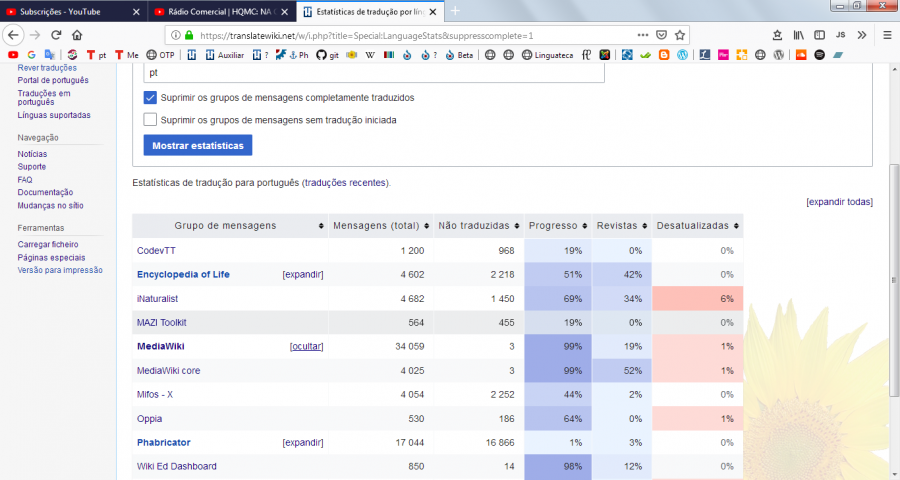Open the CodevTT message group
The width and height of the screenshot is (900, 480).
[156, 250]
